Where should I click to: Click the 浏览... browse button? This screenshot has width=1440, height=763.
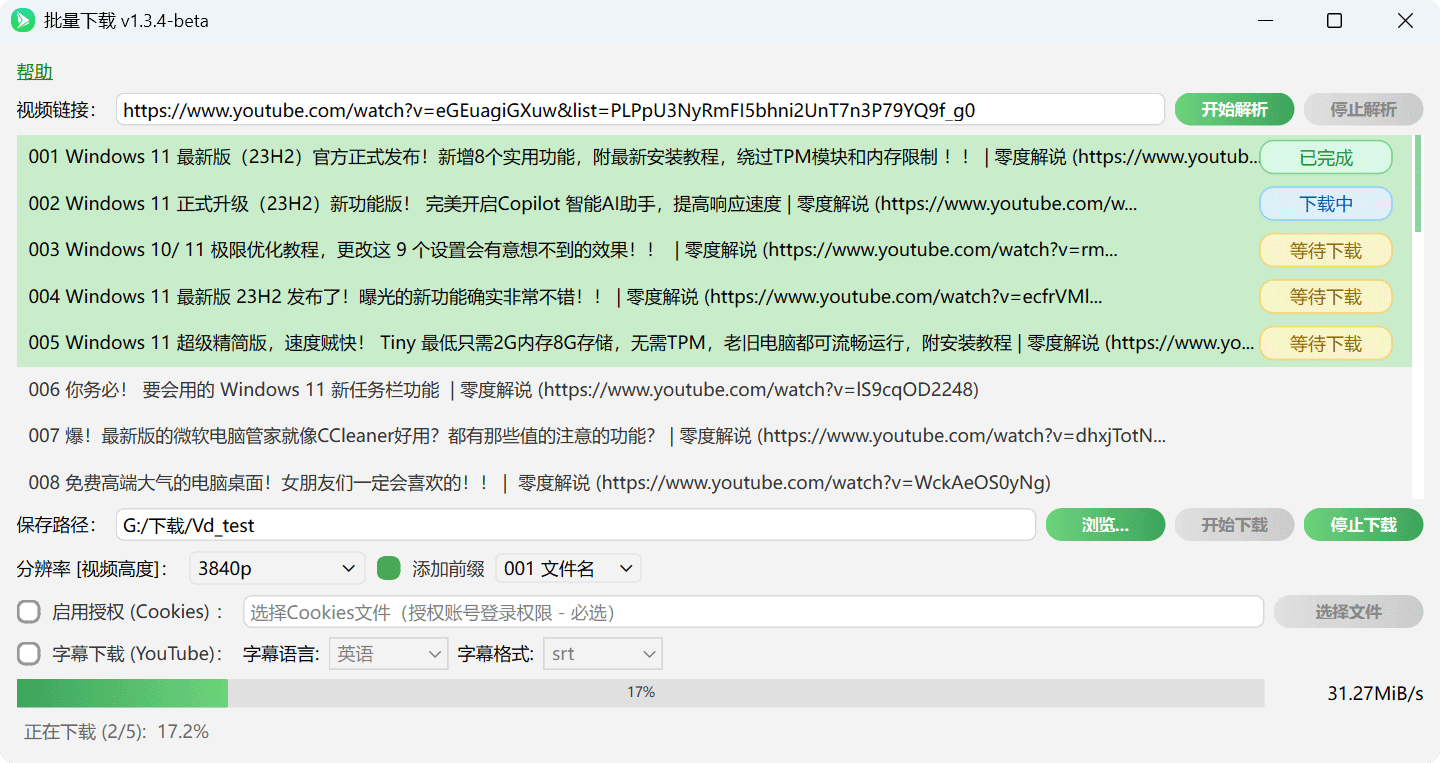pos(1105,525)
